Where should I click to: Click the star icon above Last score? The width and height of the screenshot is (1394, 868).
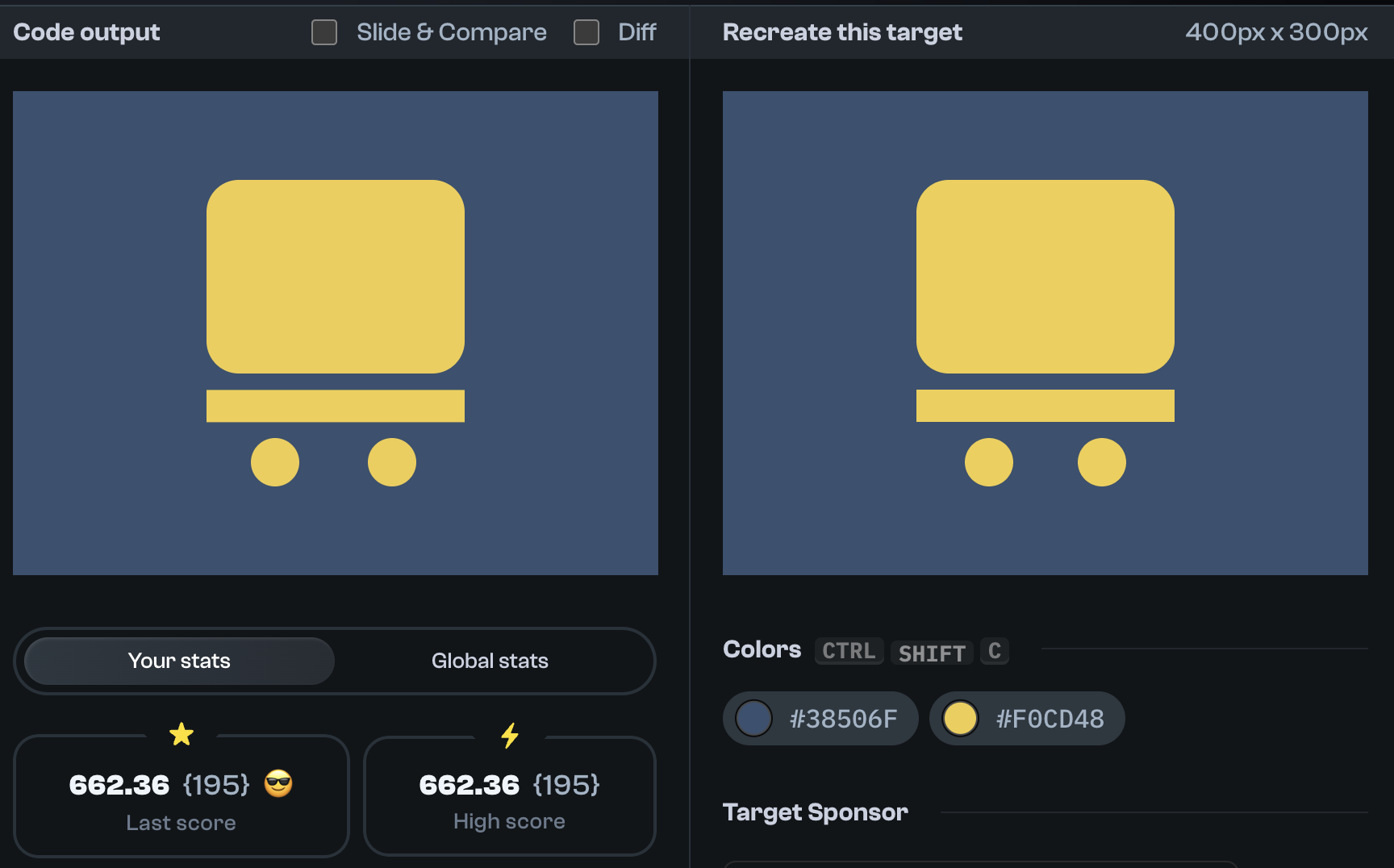click(x=182, y=734)
